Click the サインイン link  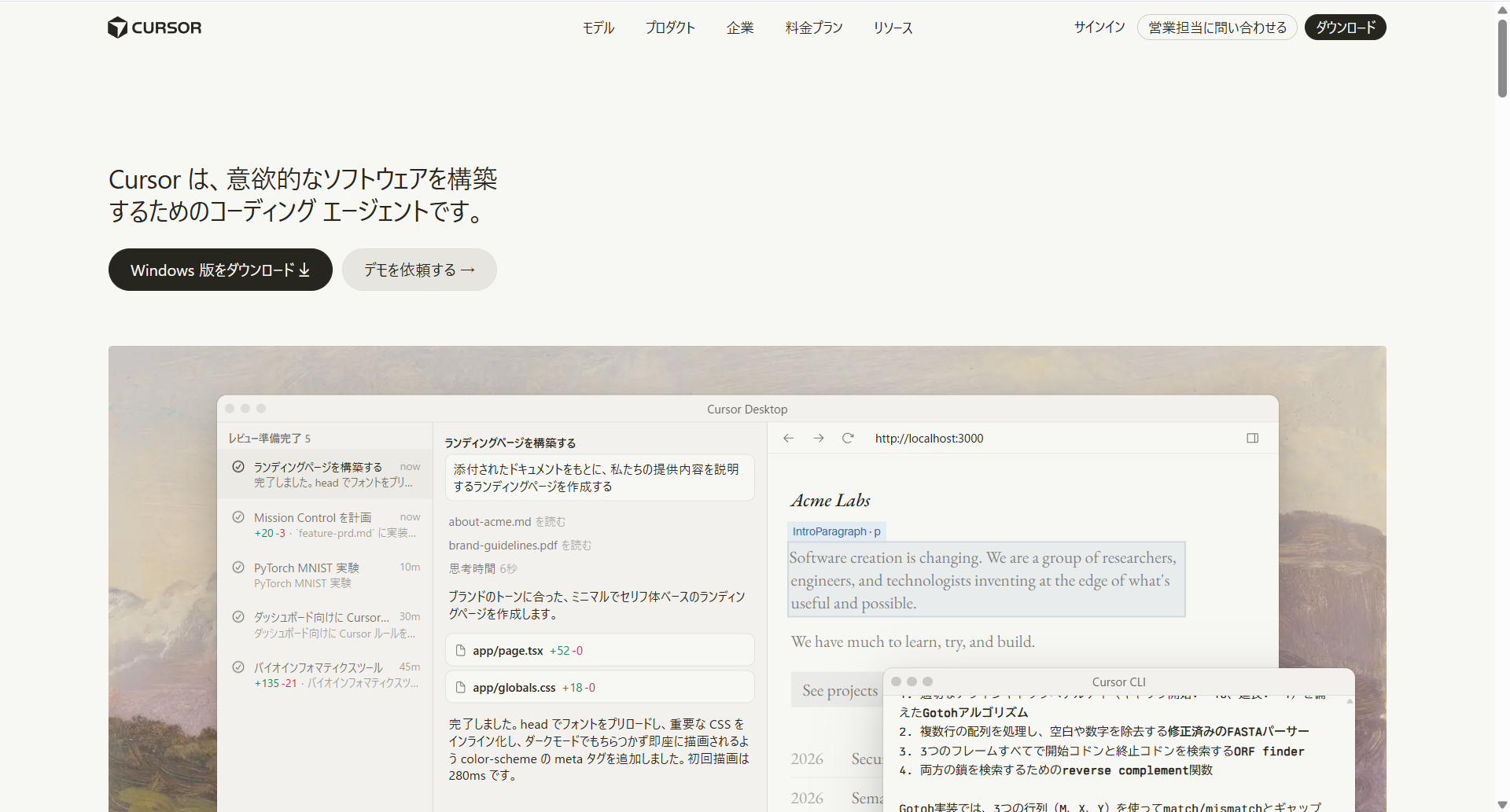[1099, 27]
